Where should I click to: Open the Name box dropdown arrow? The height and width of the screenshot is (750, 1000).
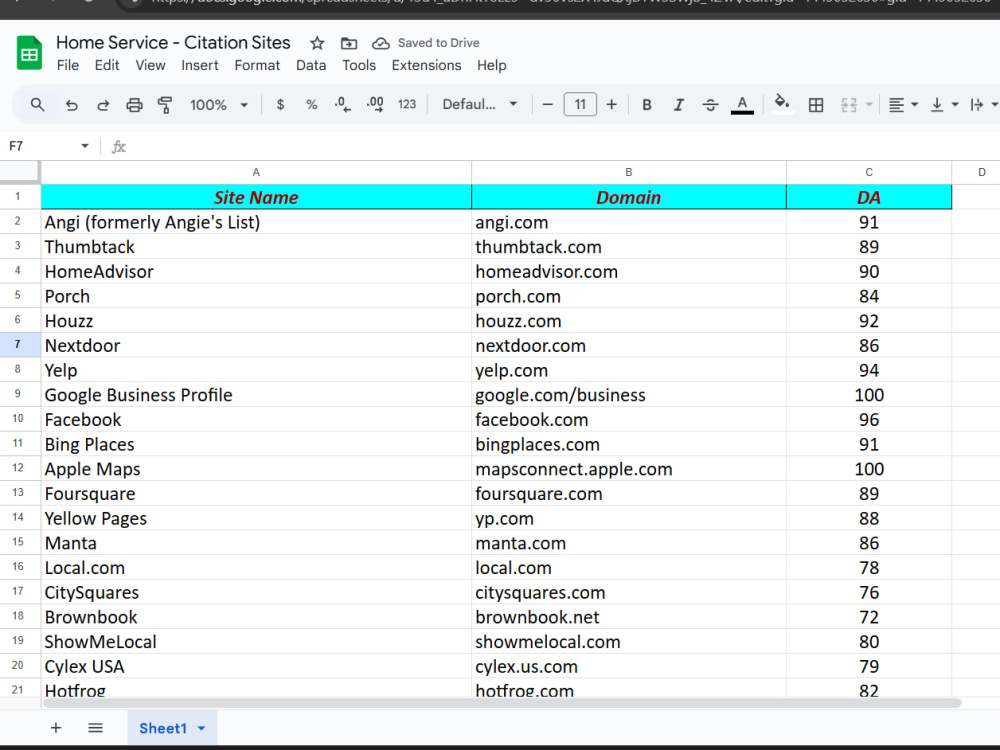(85, 146)
